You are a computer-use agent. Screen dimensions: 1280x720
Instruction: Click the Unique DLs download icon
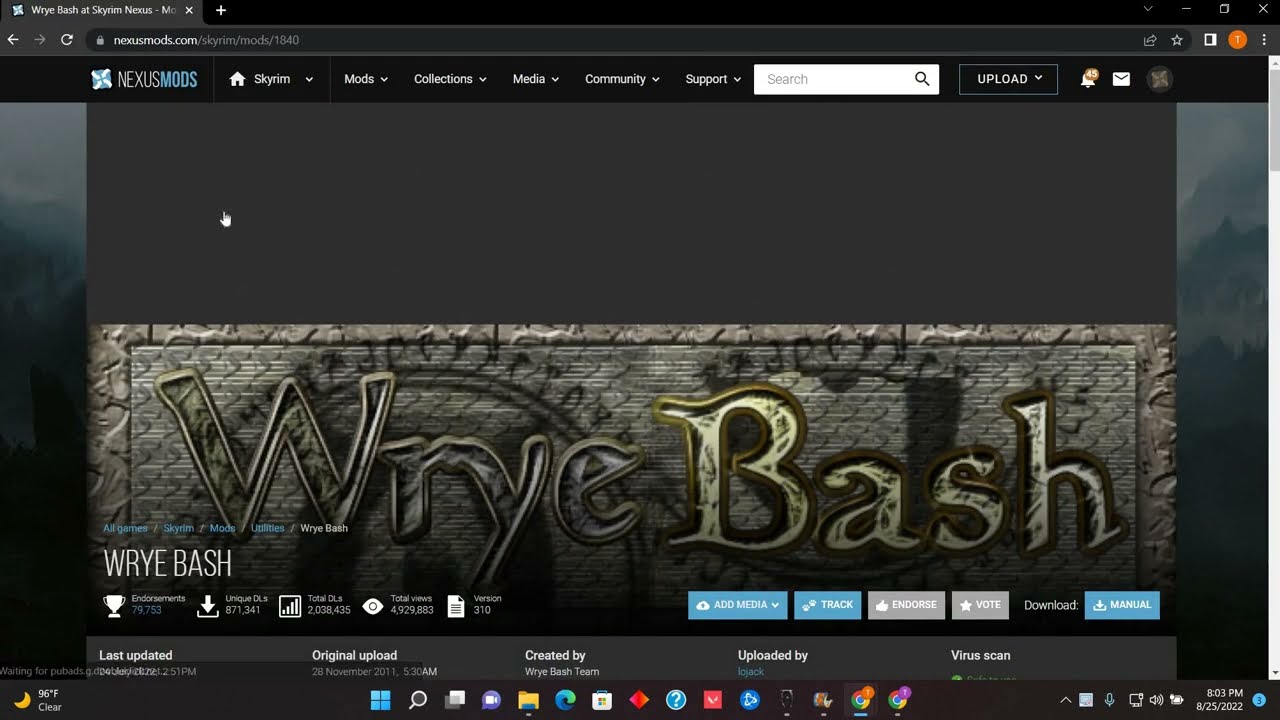[x=208, y=605]
